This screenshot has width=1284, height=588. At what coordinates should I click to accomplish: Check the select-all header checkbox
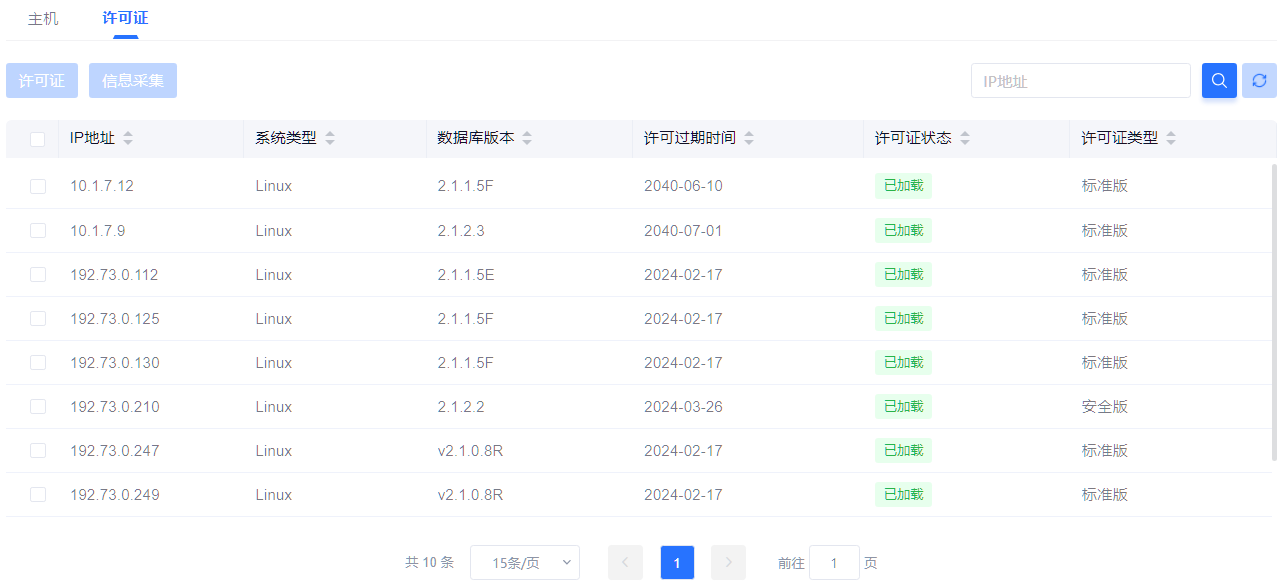pyautogui.click(x=38, y=139)
